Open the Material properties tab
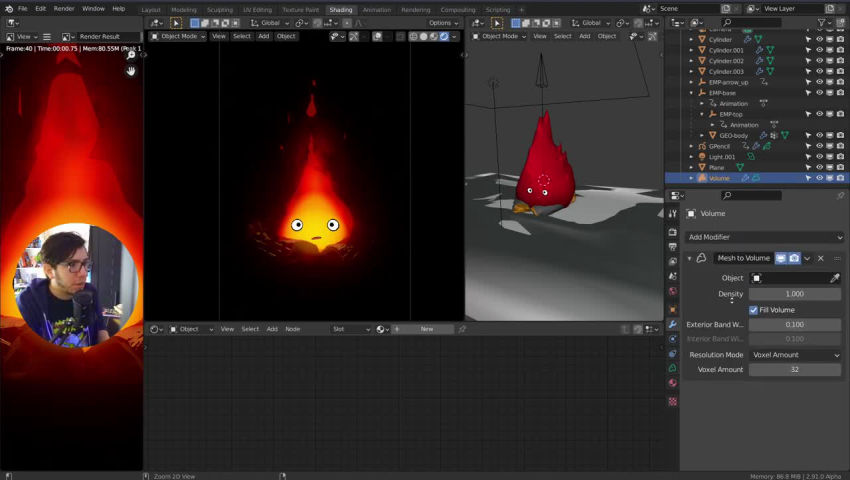850x480 pixels. (x=673, y=383)
